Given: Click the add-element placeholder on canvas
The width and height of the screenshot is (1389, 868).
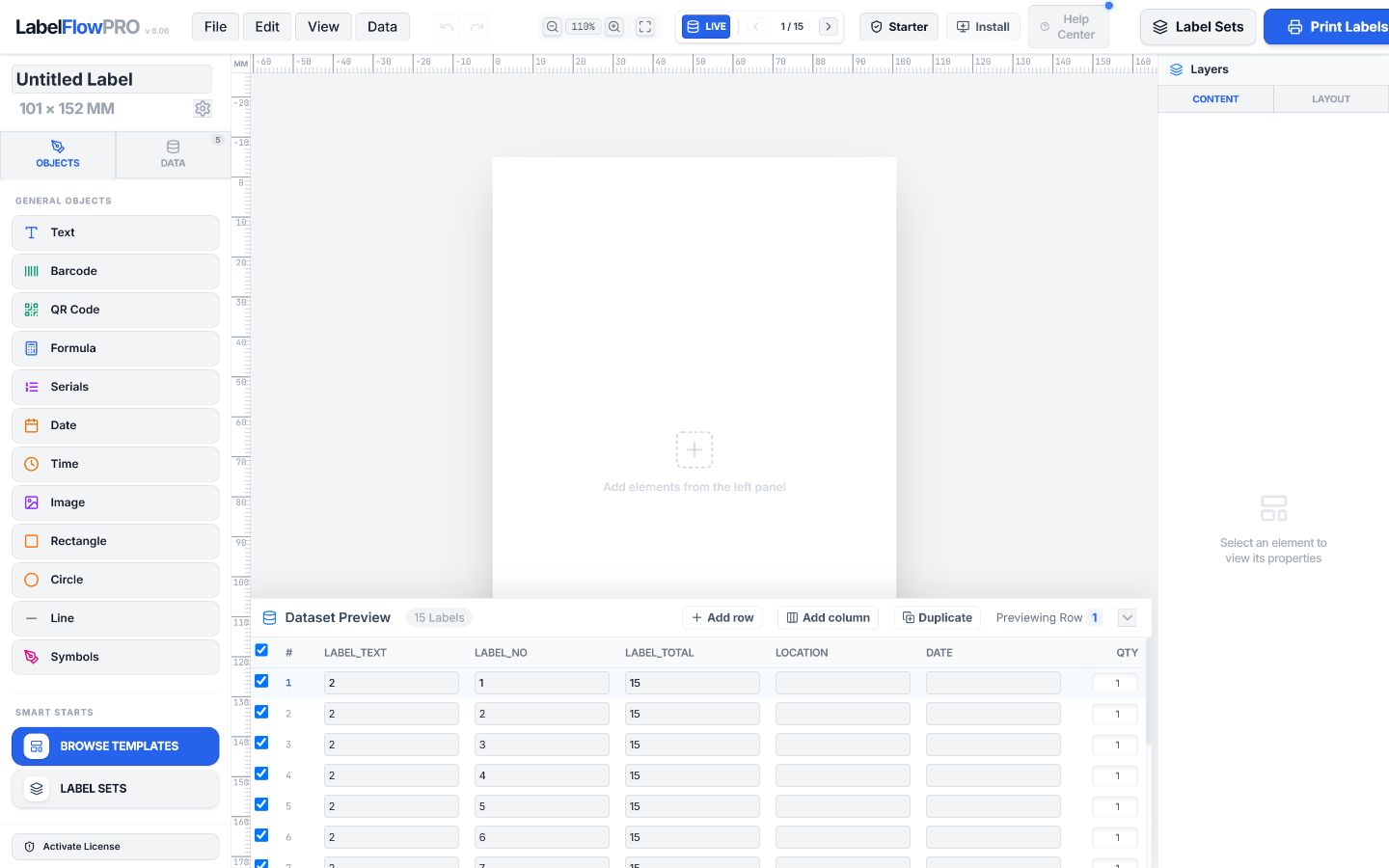Looking at the screenshot, I should tap(694, 449).
